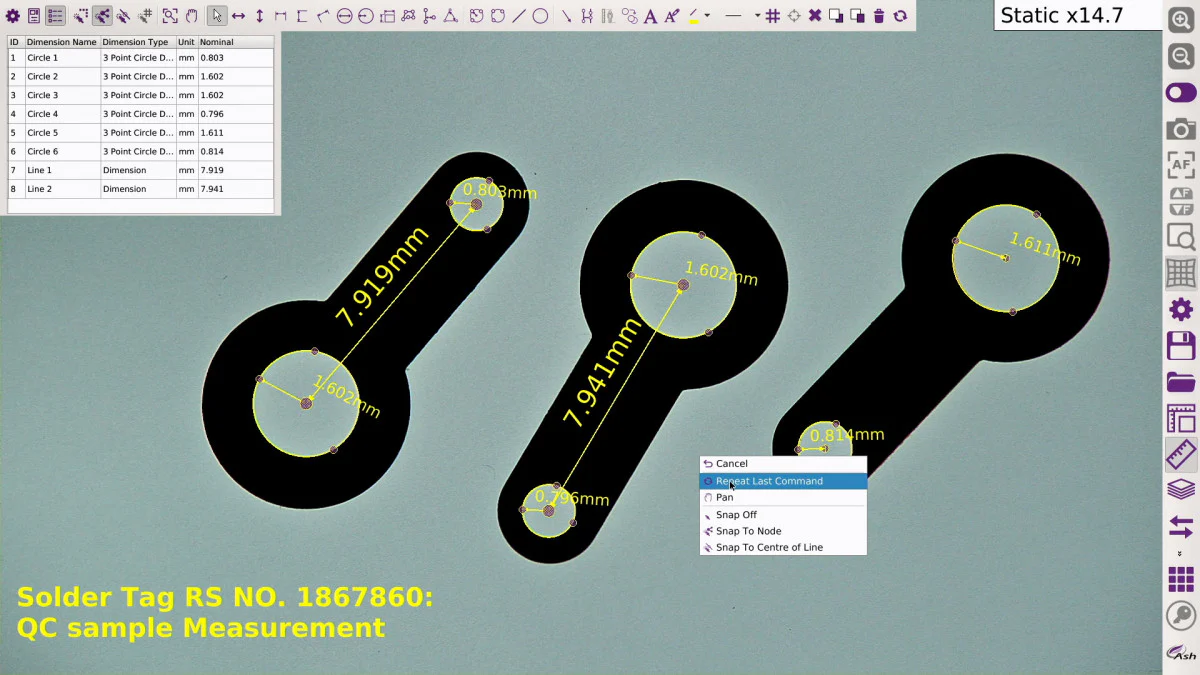Open the yellow line colour dropdown arrow
This screenshot has height=675, width=1200.
click(707, 16)
